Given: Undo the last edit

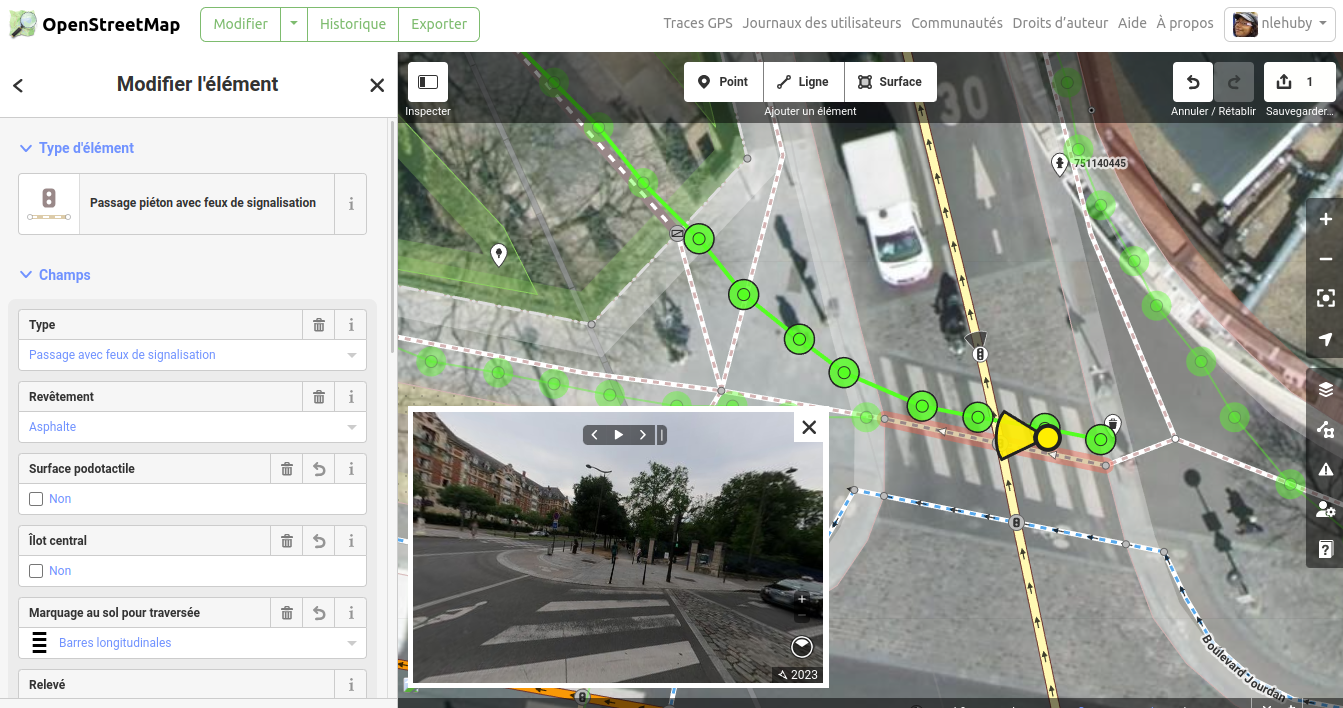Looking at the screenshot, I should tap(1192, 82).
